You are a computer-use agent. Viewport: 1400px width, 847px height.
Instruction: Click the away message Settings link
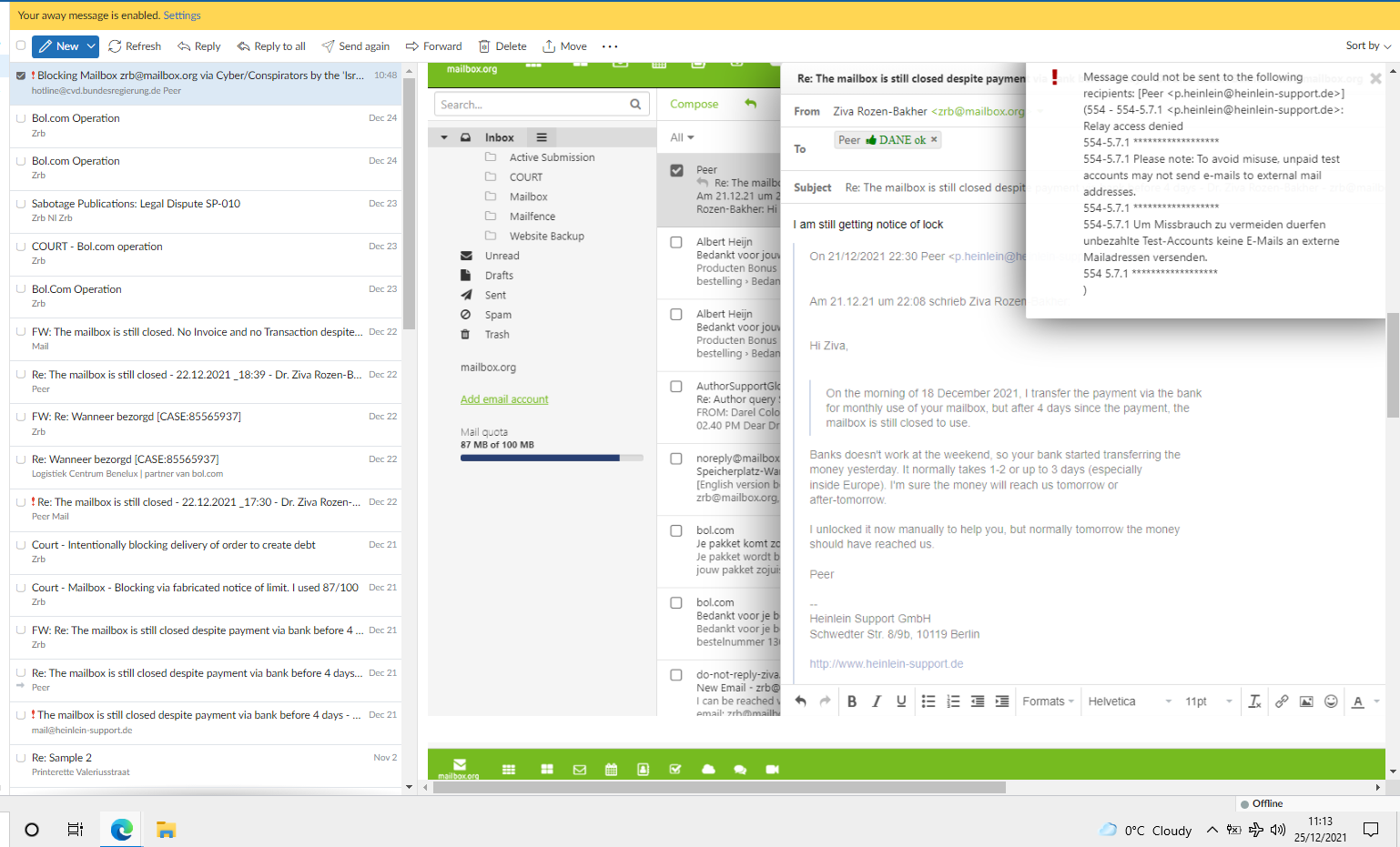(x=182, y=15)
